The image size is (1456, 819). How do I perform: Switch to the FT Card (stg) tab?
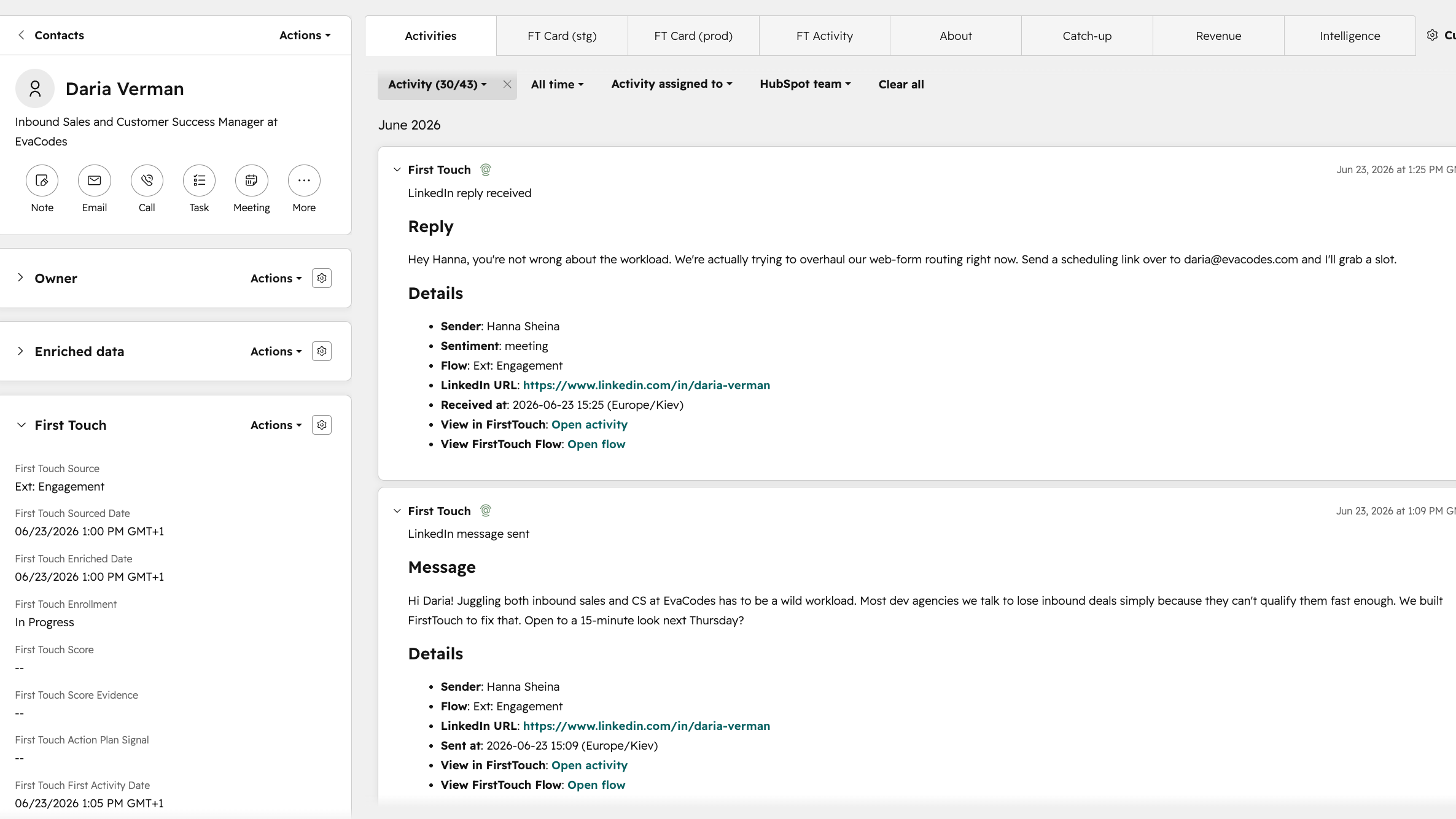(562, 36)
